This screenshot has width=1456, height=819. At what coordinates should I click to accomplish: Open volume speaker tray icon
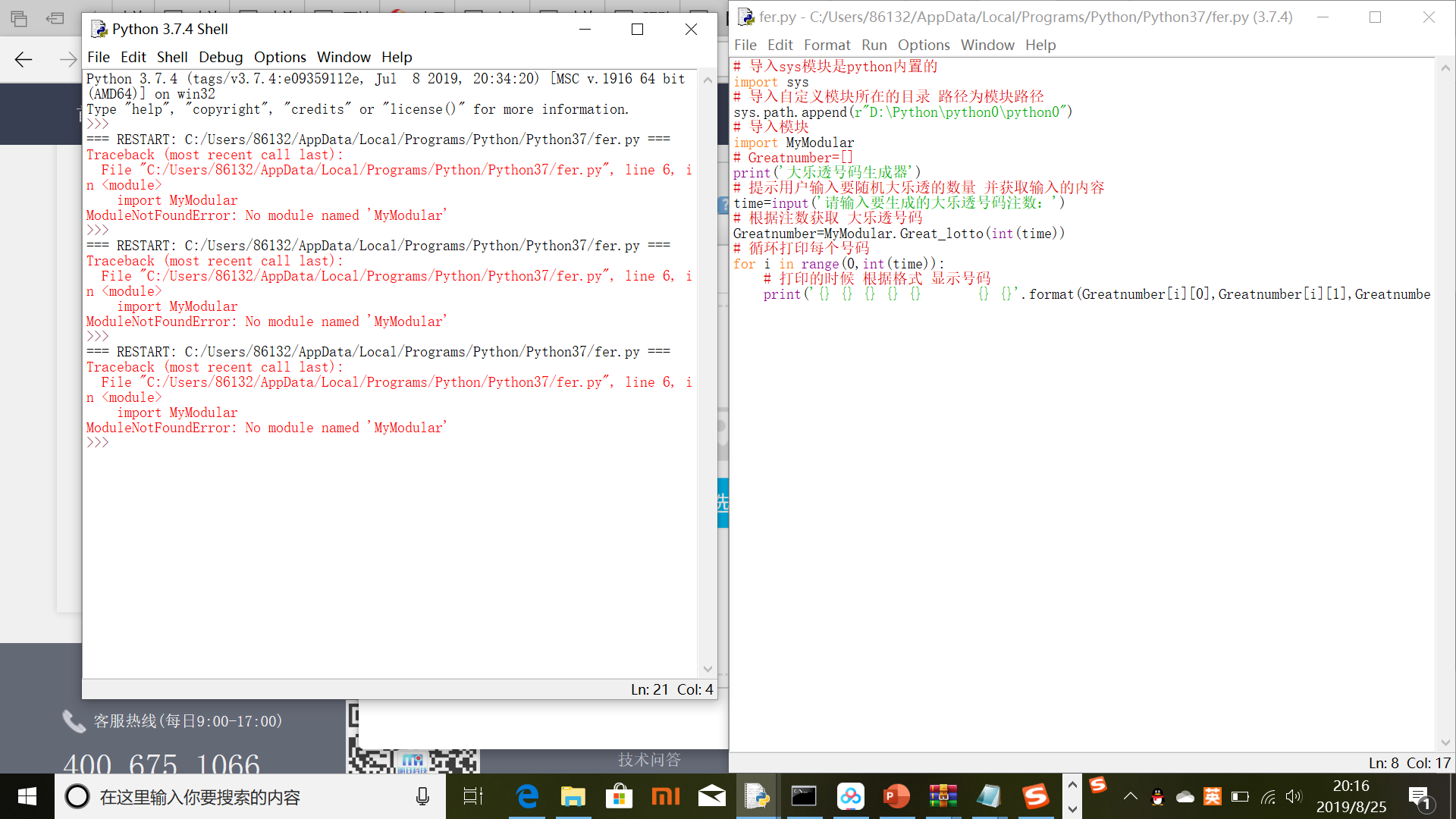click(x=1294, y=796)
